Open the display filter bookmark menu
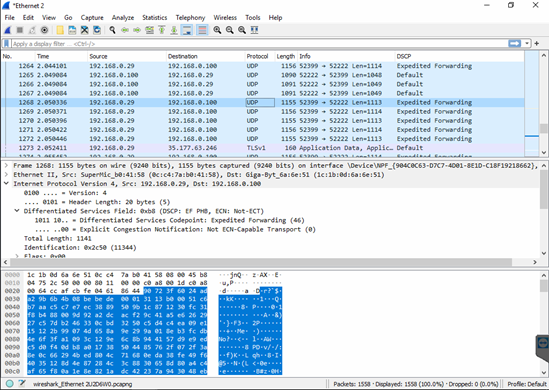The image size is (549, 390). [6, 44]
